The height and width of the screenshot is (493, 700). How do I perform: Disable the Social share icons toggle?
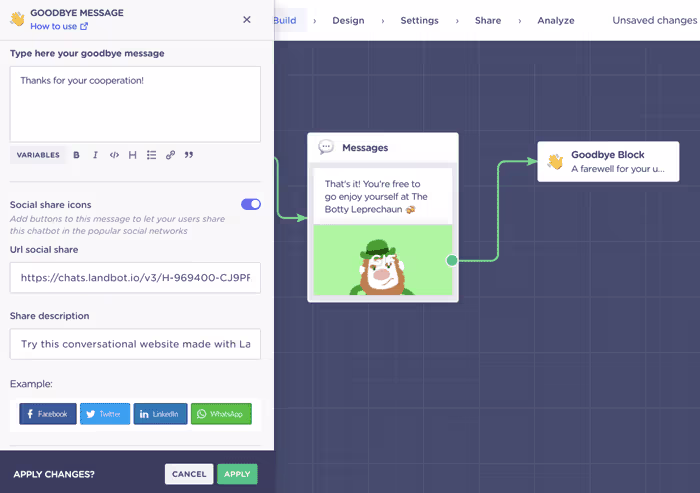point(251,204)
